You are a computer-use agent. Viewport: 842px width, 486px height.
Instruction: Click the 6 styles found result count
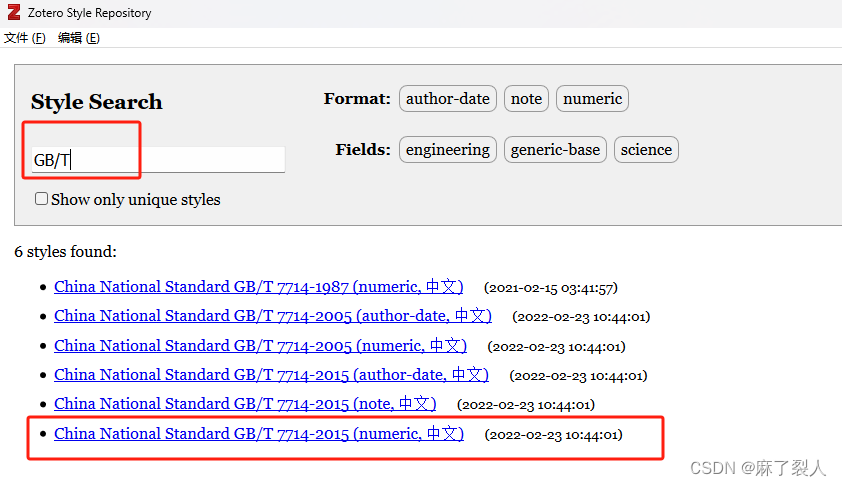tap(65, 252)
